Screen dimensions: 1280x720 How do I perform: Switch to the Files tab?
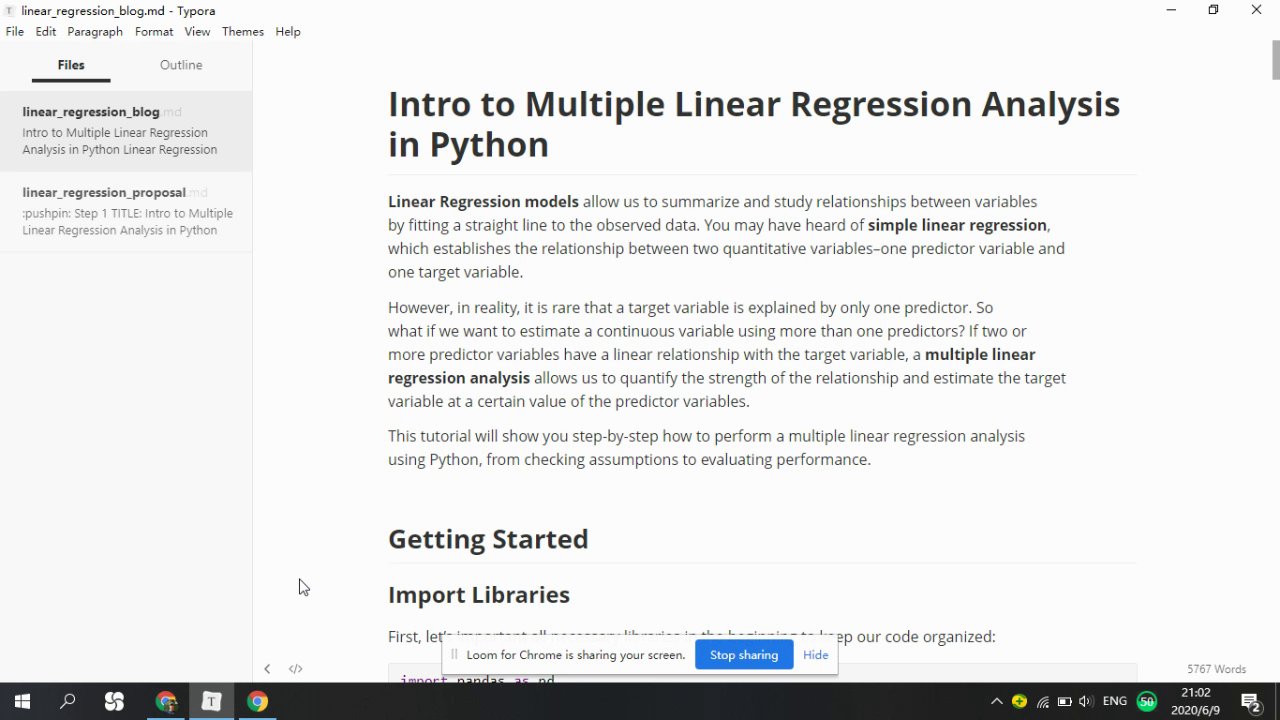(x=71, y=65)
